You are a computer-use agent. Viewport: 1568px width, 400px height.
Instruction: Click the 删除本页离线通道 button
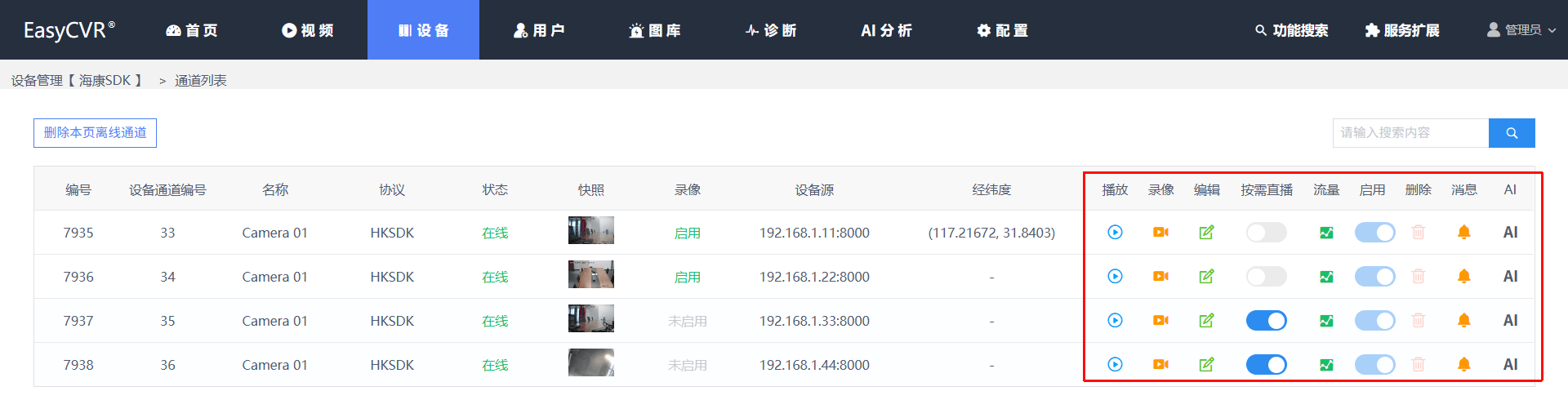point(95,133)
